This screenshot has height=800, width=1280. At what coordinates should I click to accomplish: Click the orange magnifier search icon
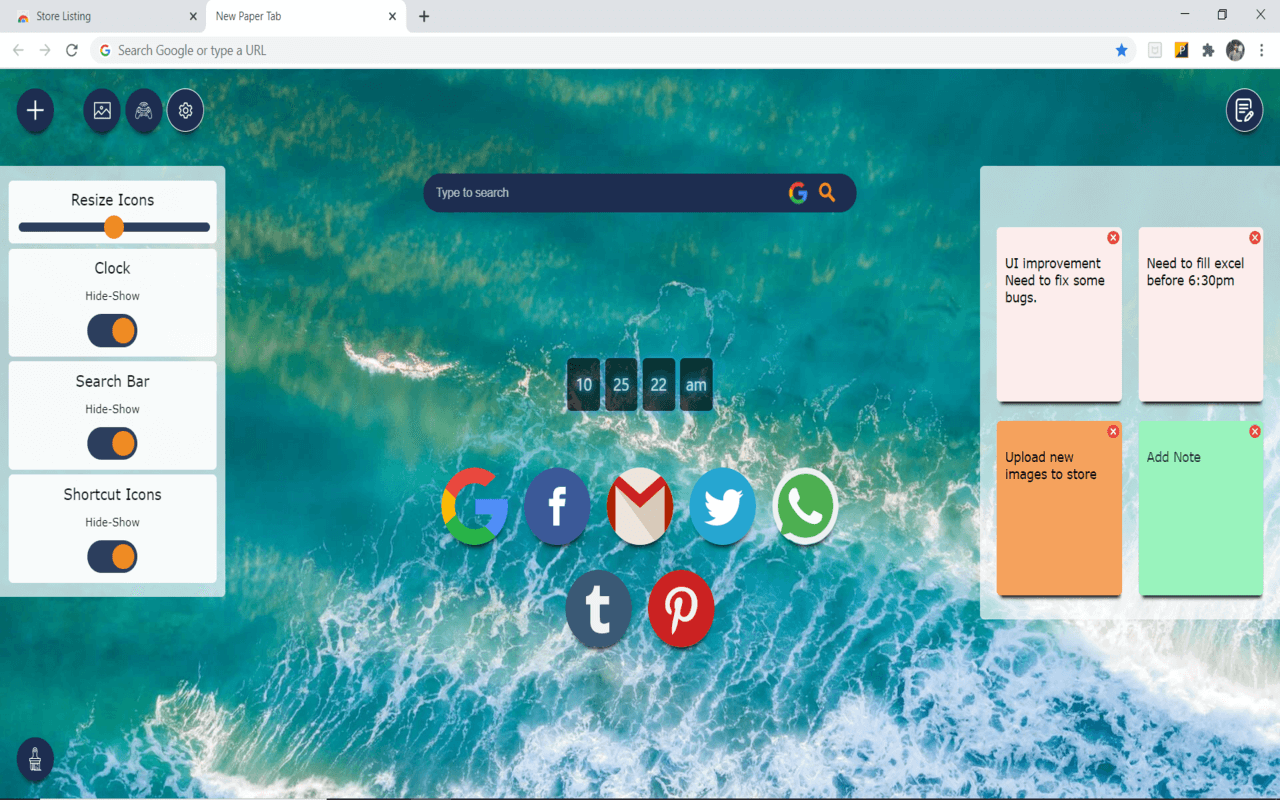coord(827,193)
